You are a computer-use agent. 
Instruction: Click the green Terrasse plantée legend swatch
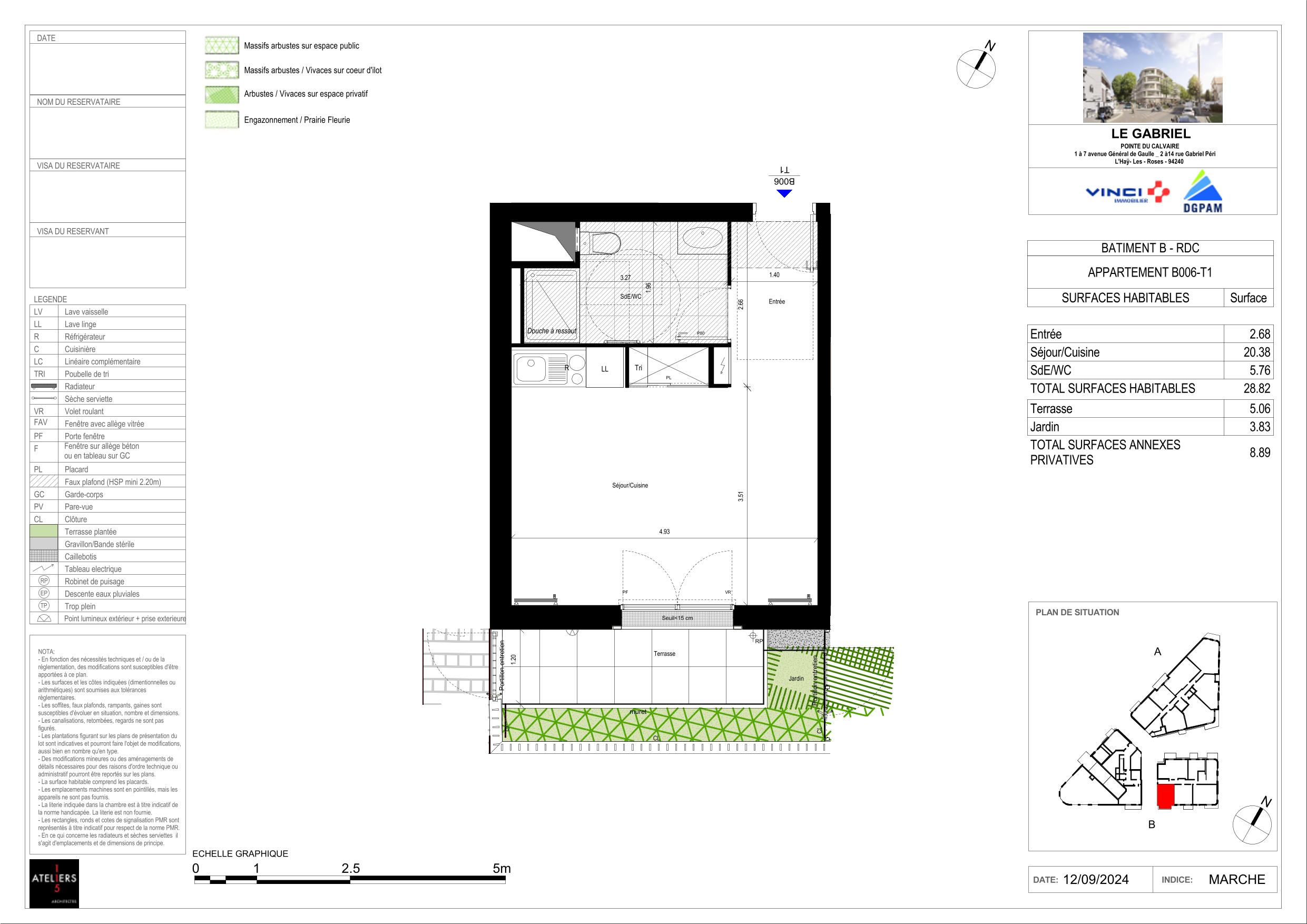[44, 531]
